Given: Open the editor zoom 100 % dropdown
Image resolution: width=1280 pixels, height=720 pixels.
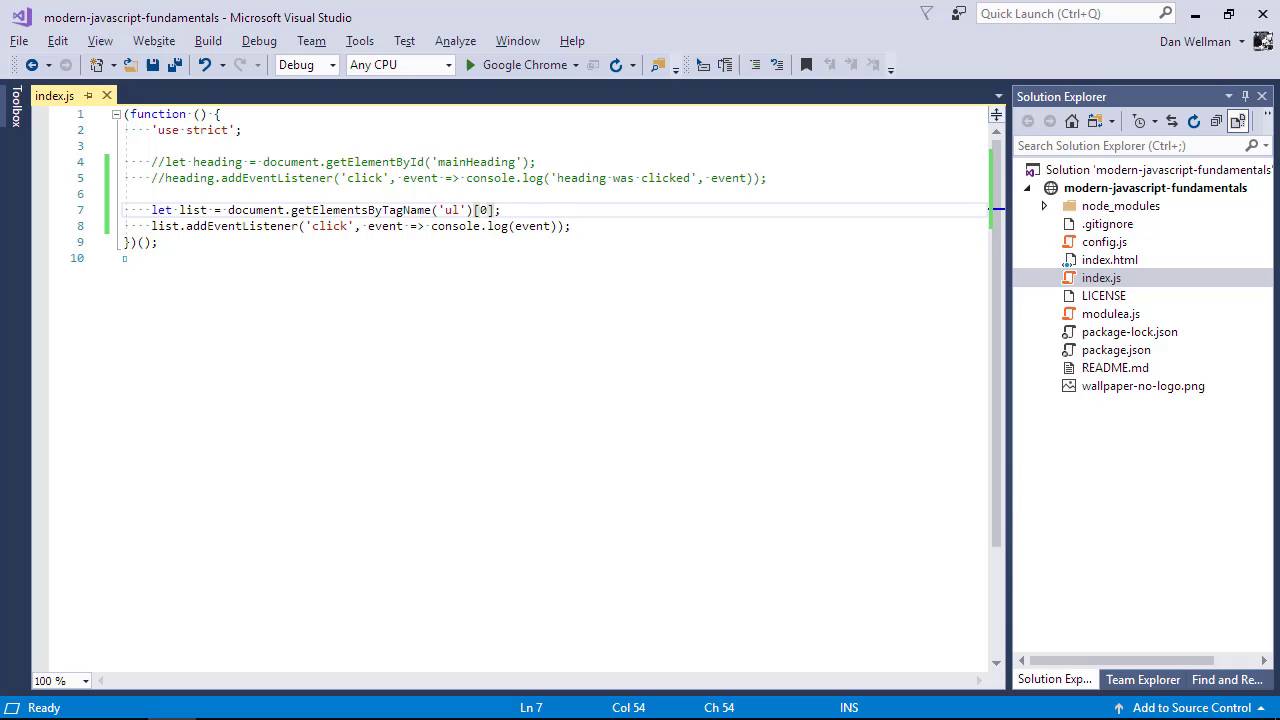Looking at the screenshot, I should pyautogui.click(x=85, y=681).
